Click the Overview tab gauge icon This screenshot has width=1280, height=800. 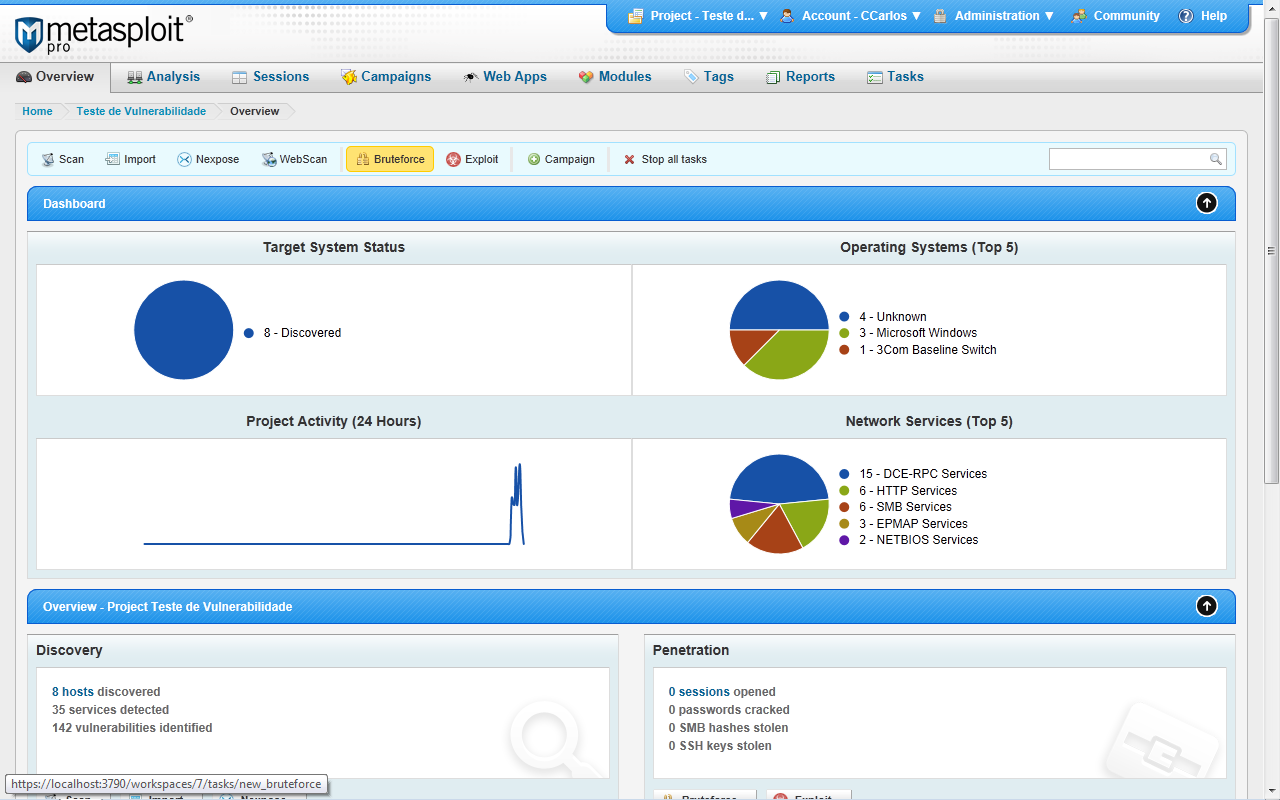tap(24, 77)
